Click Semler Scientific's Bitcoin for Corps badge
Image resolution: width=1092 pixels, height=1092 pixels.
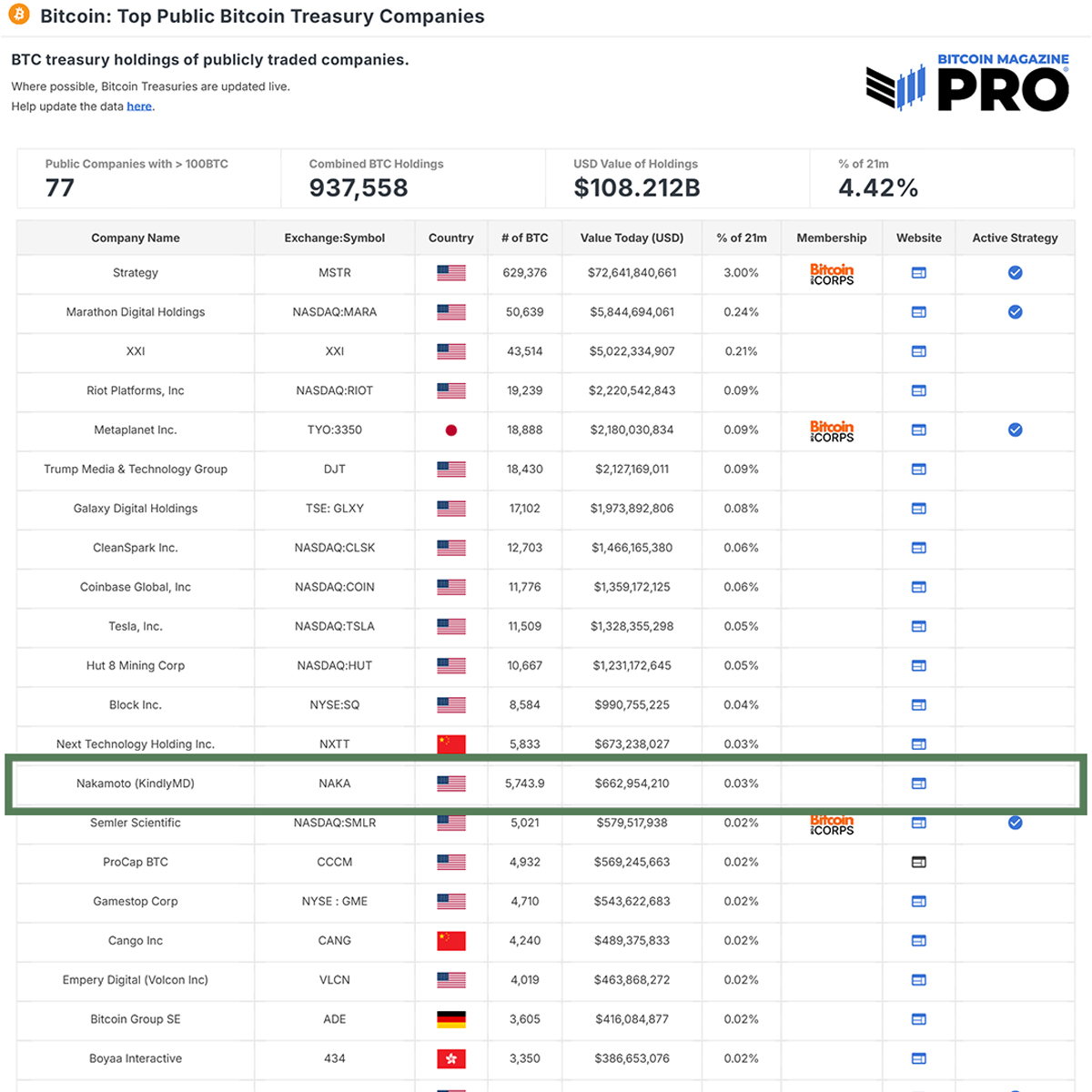tap(832, 824)
